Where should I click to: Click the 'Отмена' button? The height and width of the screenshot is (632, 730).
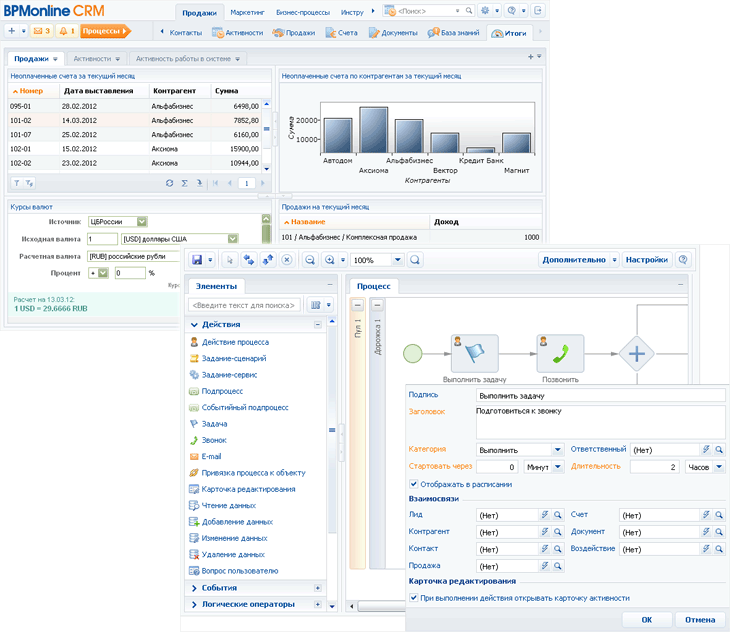point(699,620)
